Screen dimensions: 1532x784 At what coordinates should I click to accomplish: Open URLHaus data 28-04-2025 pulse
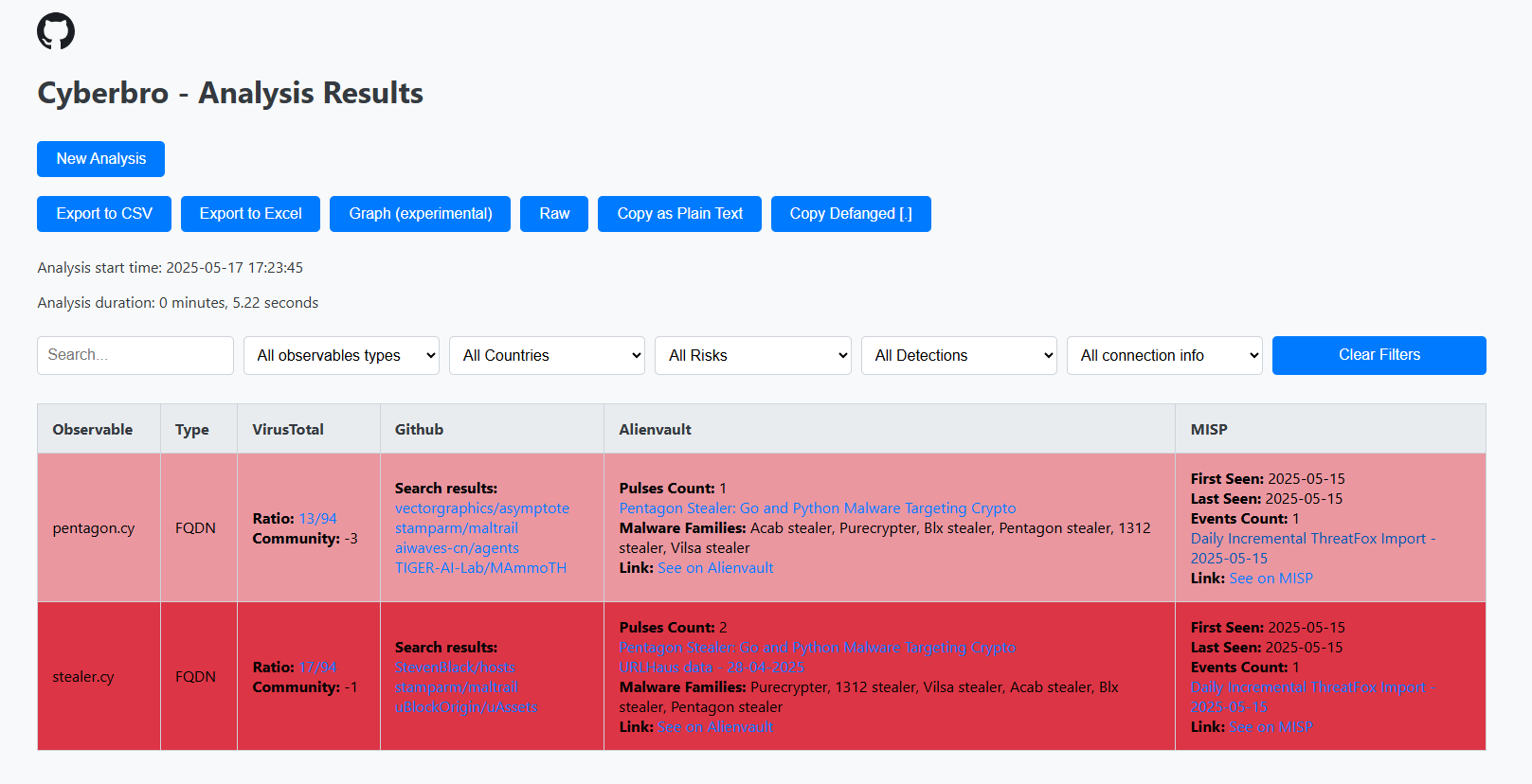[x=712, y=668]
